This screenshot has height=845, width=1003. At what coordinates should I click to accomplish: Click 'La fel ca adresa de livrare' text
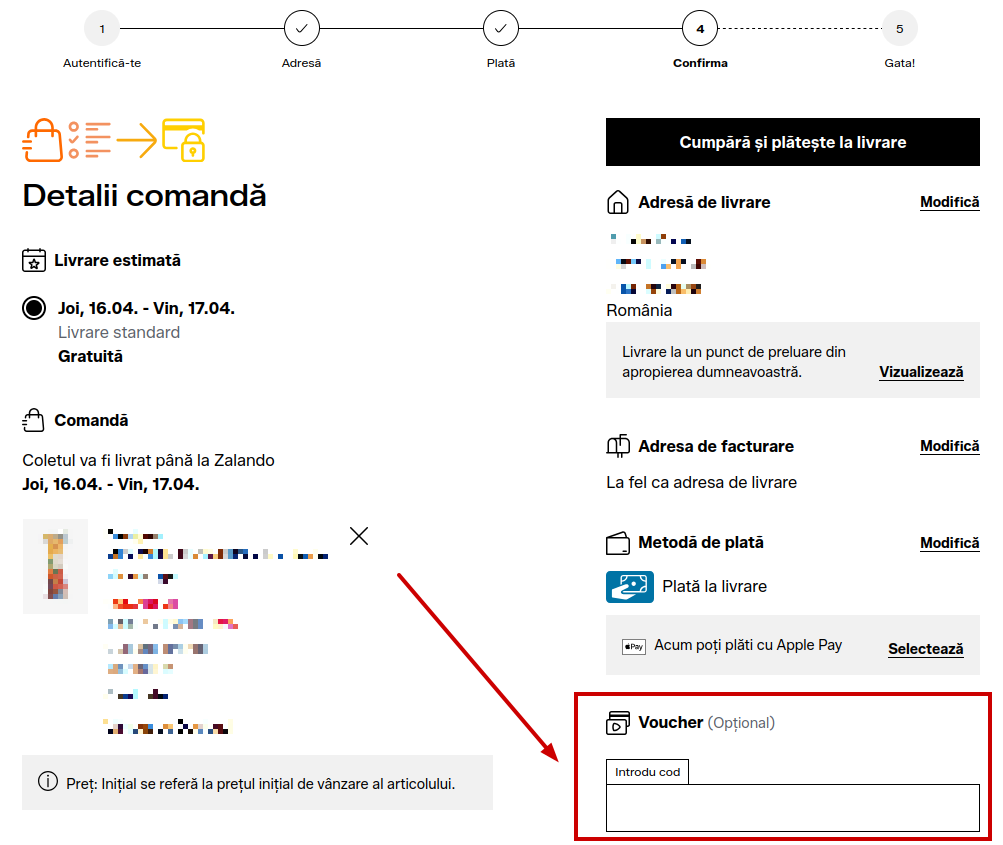coord(701,482)
